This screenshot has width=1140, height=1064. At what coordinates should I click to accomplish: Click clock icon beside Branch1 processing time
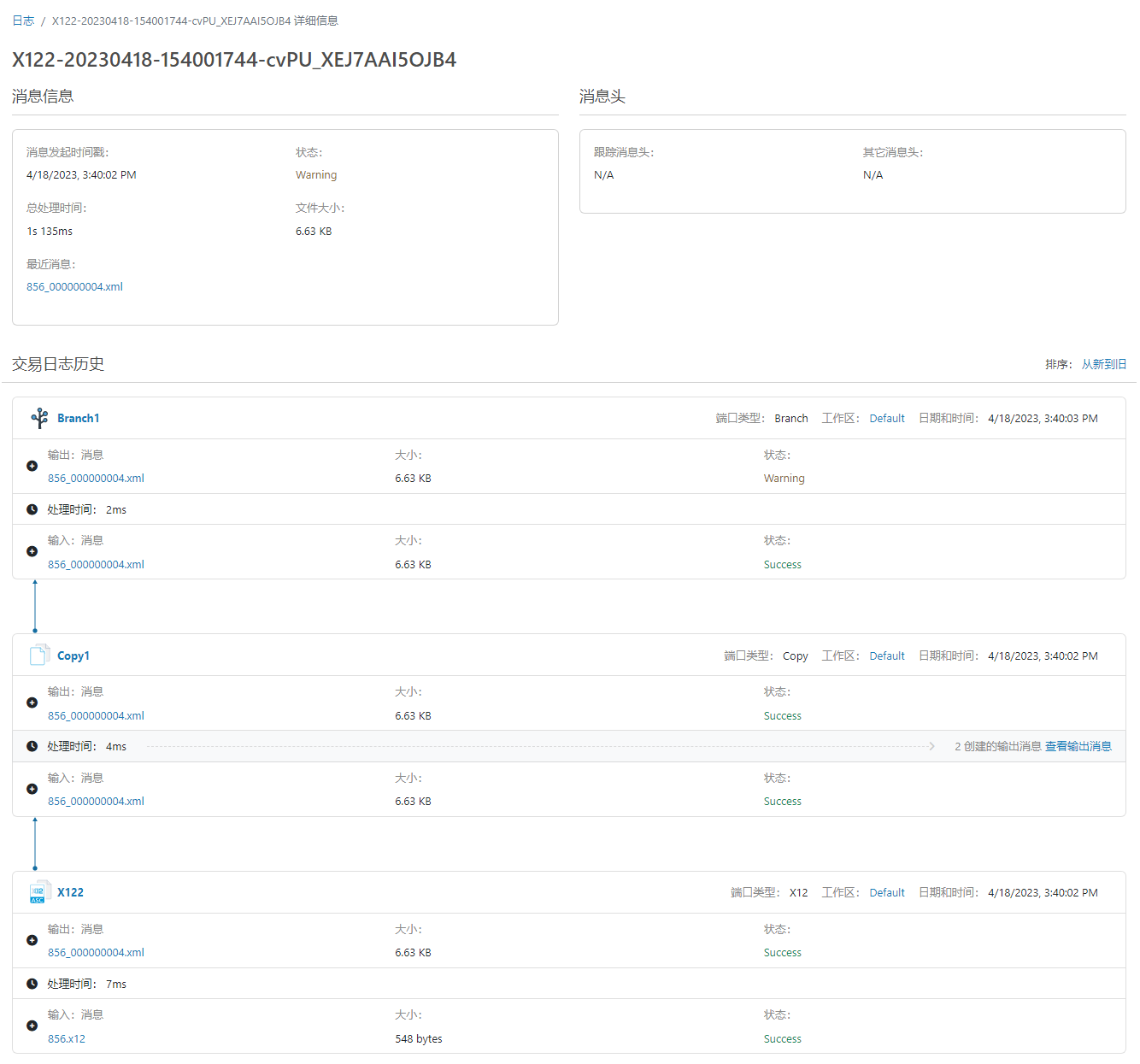32,509
